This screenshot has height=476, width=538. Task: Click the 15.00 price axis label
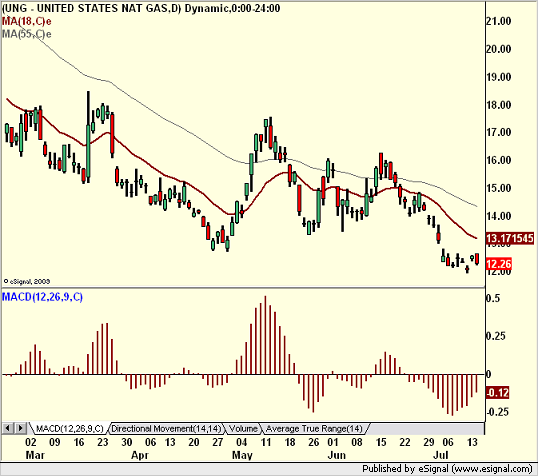pyautogui.click(x=499, y=188)
